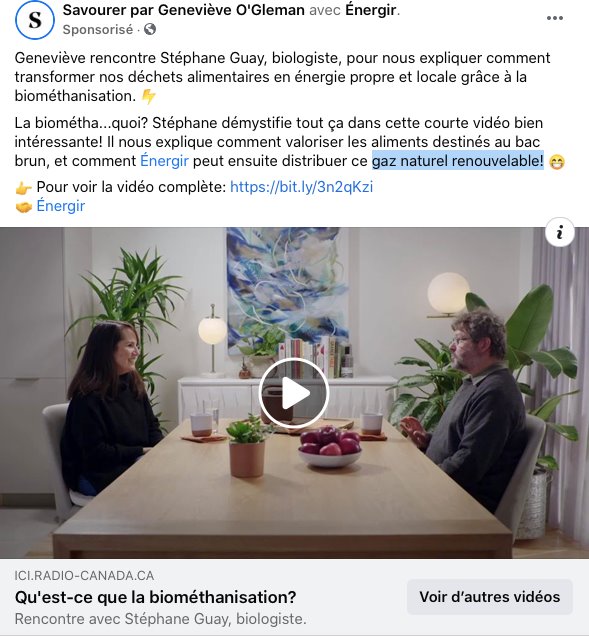Open the Savourer par Geneviève O'Gleman page name
Screen dimensions: 589x637
184,10
